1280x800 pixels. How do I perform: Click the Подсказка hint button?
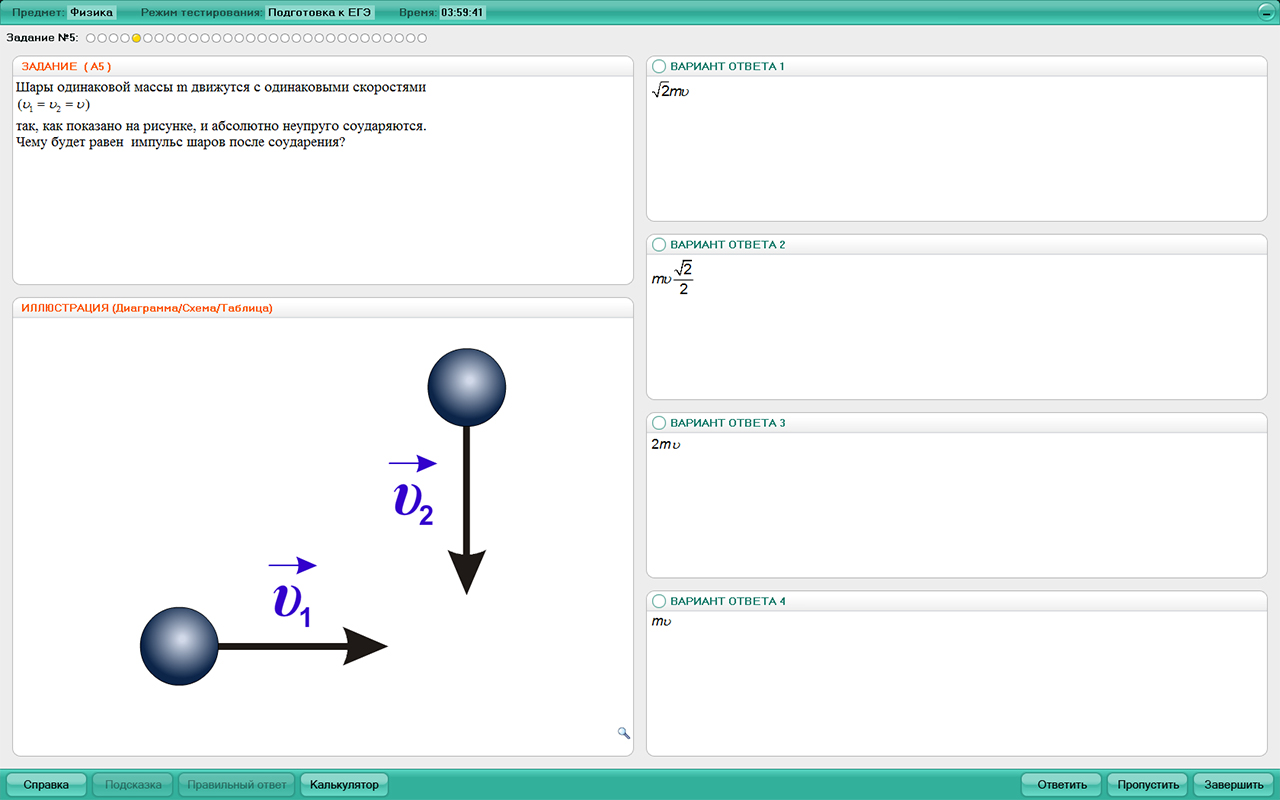click(133, 785)
